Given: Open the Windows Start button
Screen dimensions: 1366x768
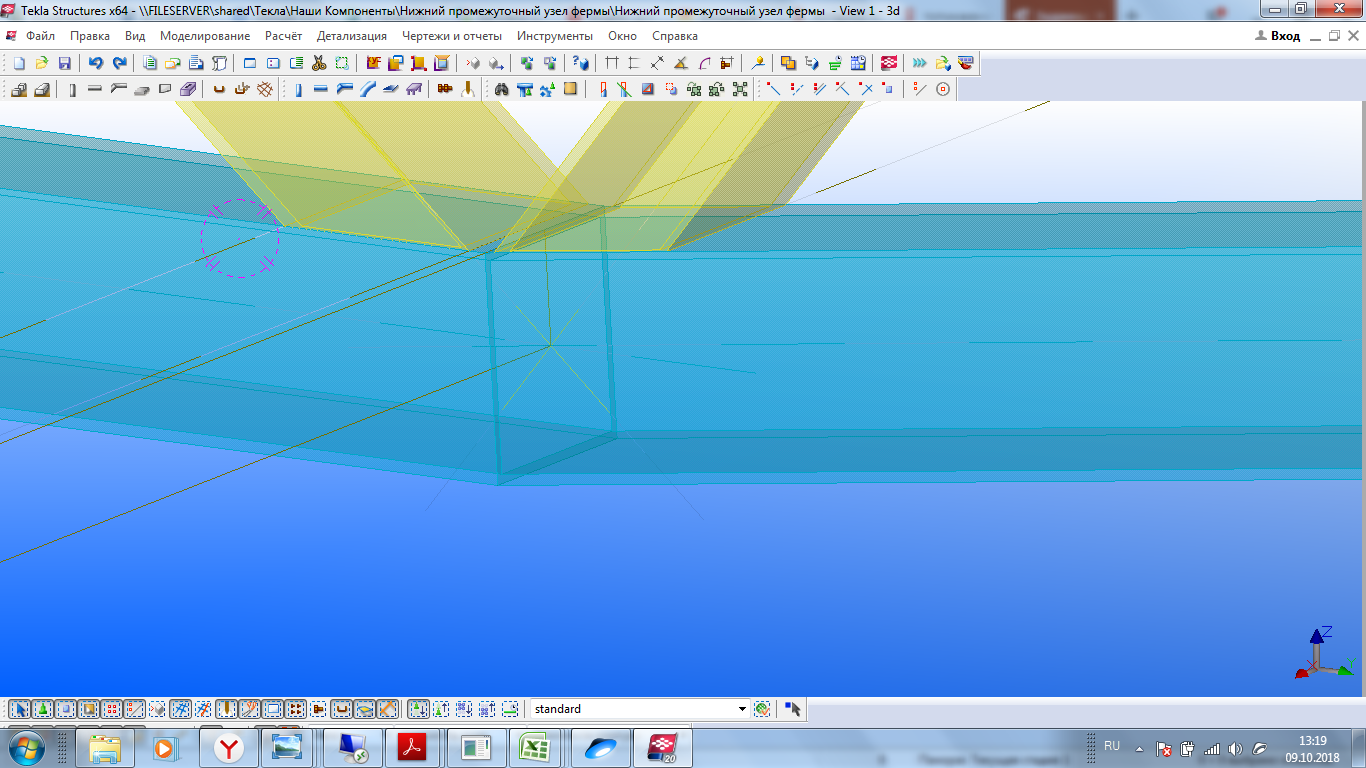Looking at the screenshot, I should pyautogui.click(x=27, y=747).
